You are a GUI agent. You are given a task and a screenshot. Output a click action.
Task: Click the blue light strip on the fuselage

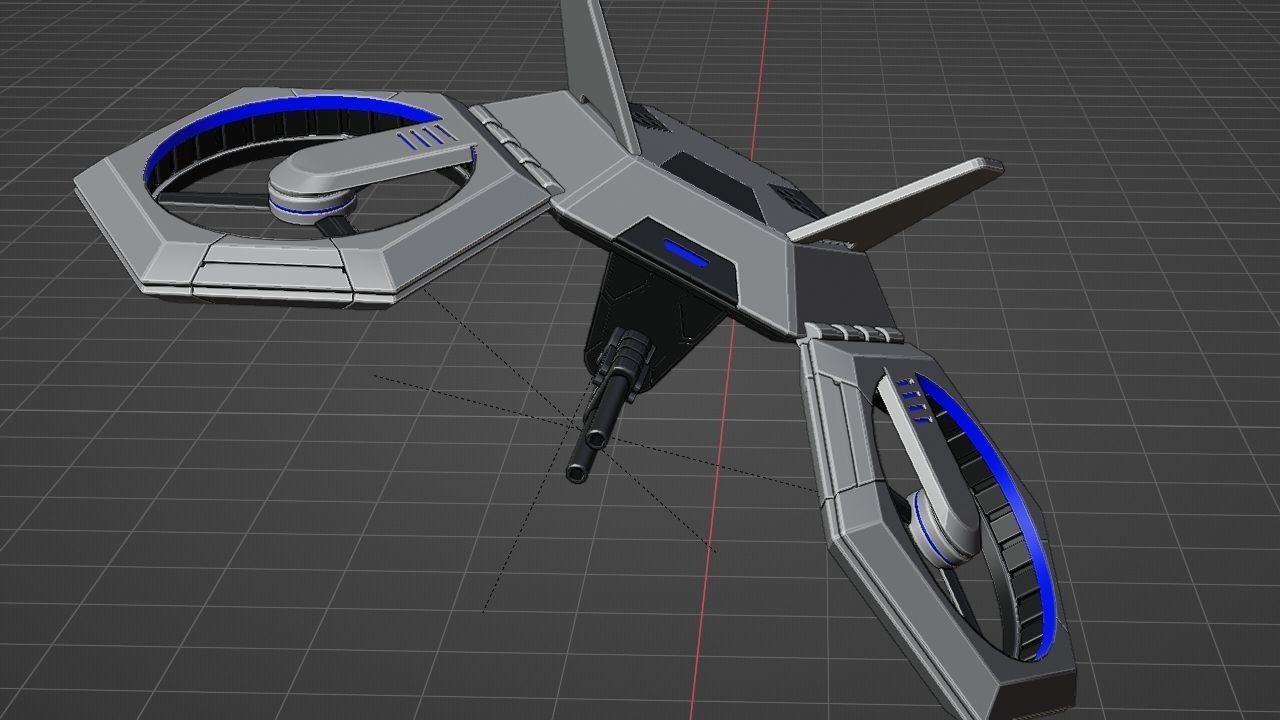tap(686, 254)
